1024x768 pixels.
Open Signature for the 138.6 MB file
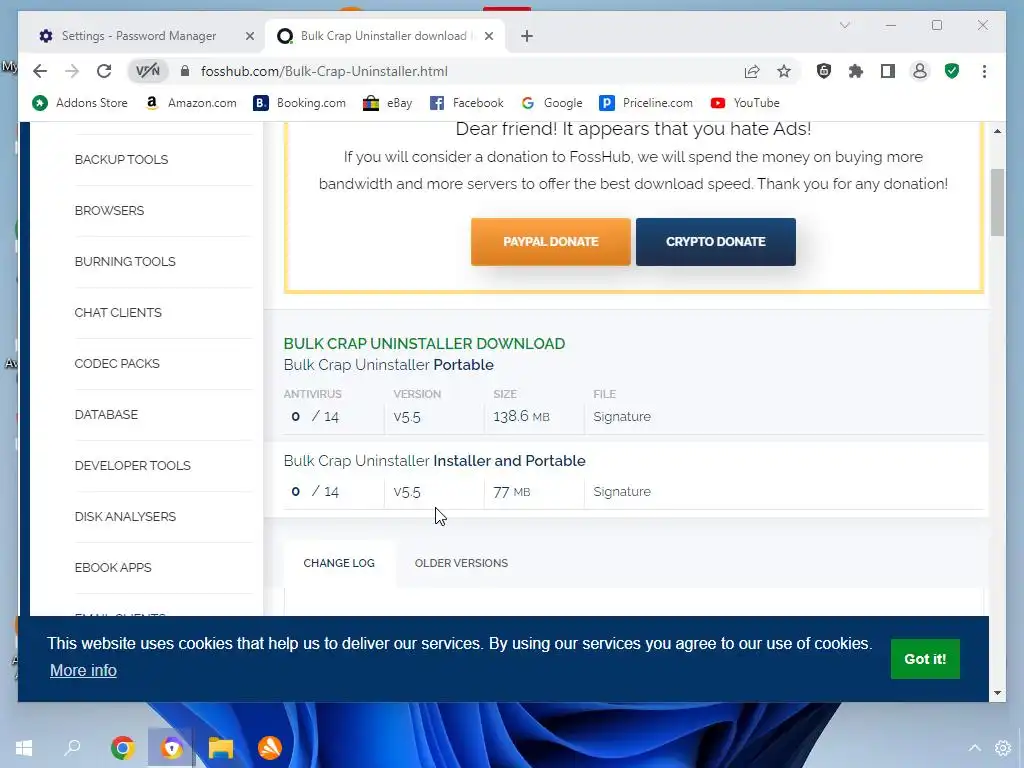click(622, 417)
